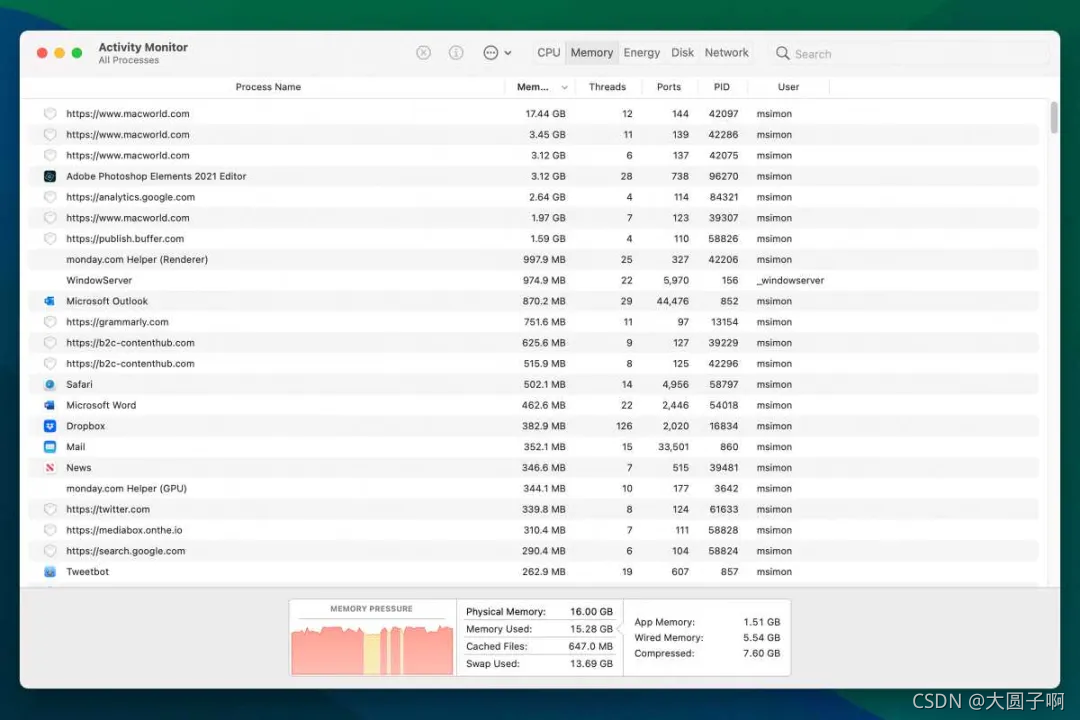Select monday.com Helper (GPU) row

(x=534, y=488)
